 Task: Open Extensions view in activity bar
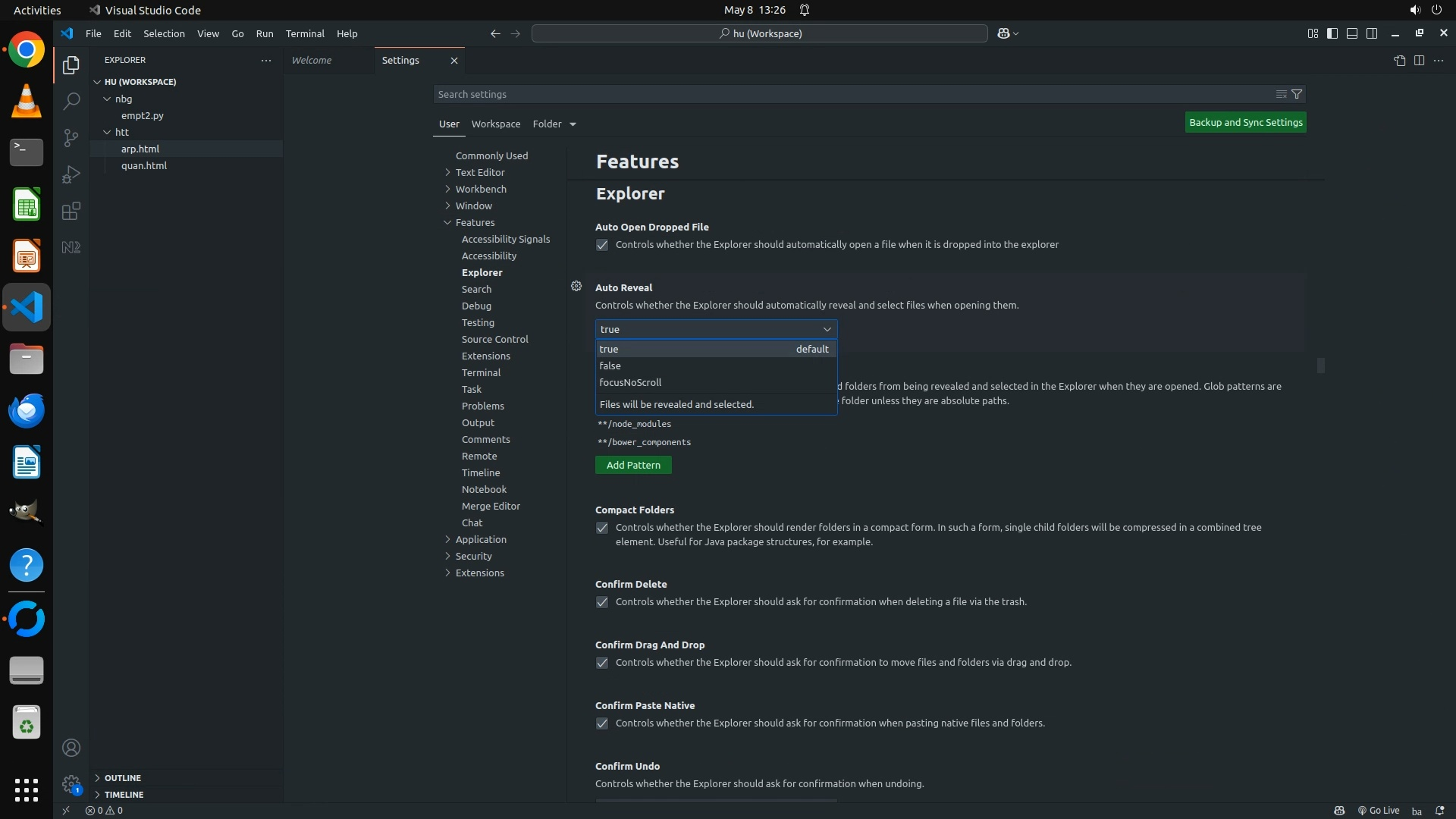[x=71, y=211]
